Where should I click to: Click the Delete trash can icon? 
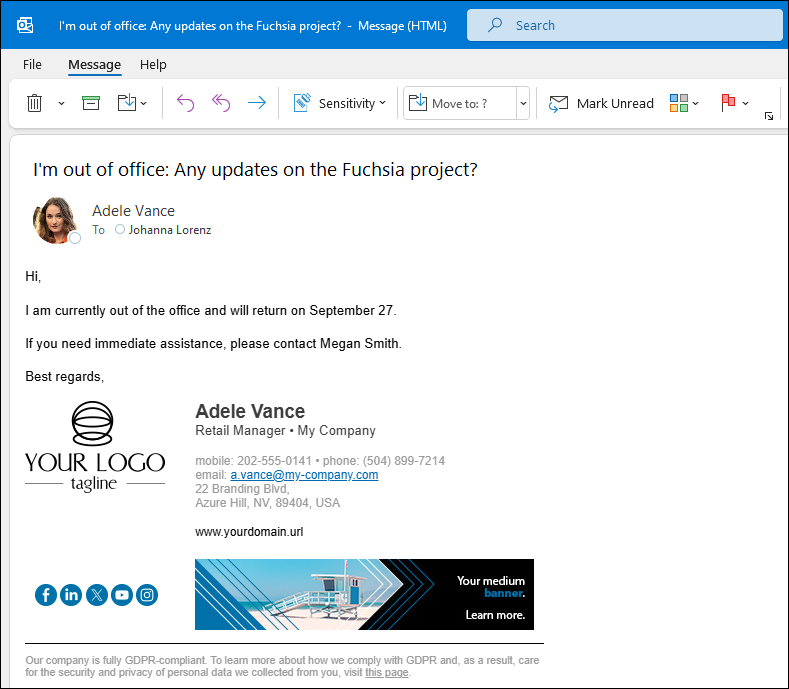tap(34, 103)
